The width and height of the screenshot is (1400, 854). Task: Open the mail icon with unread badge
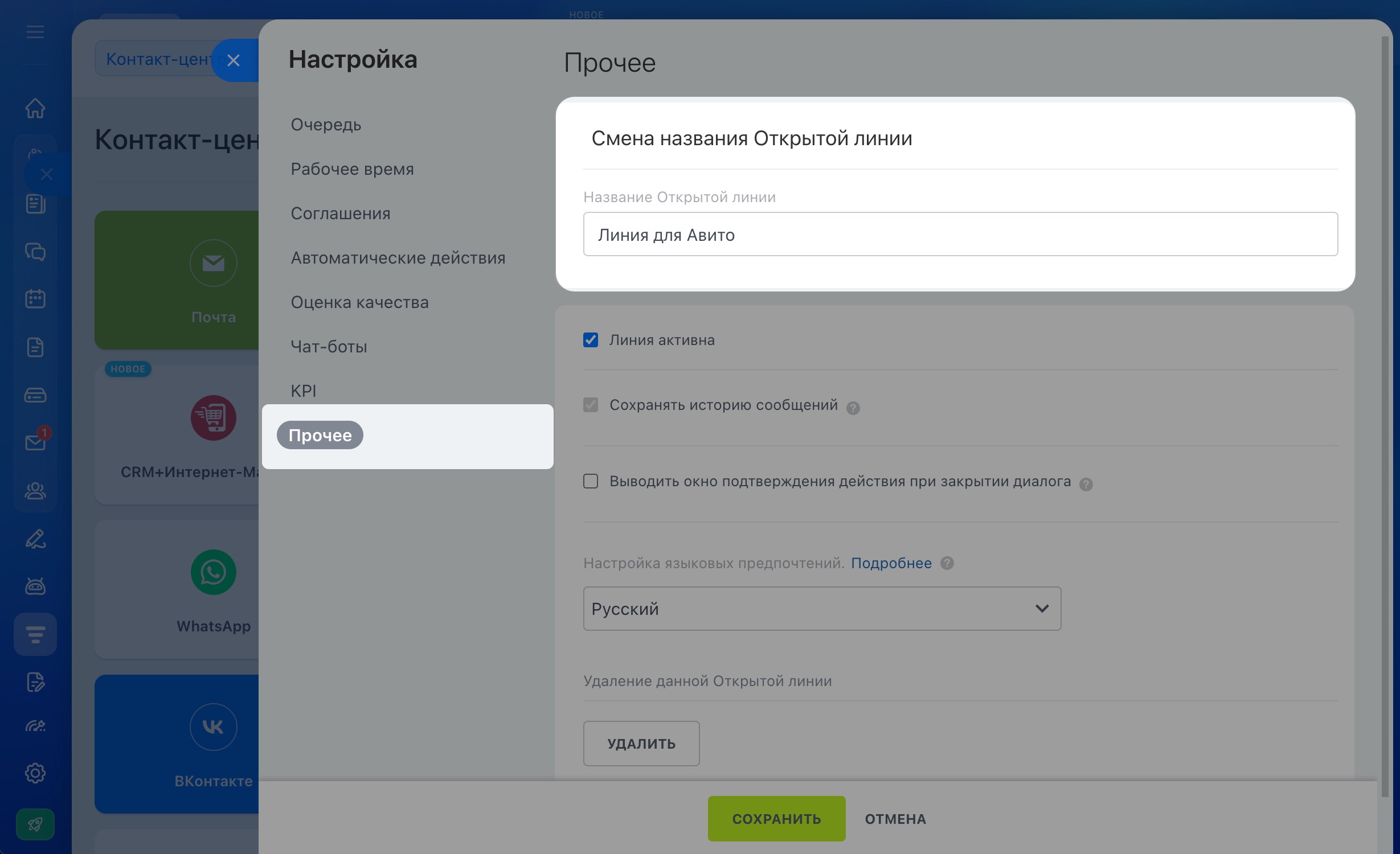click(x=35, y=441)
